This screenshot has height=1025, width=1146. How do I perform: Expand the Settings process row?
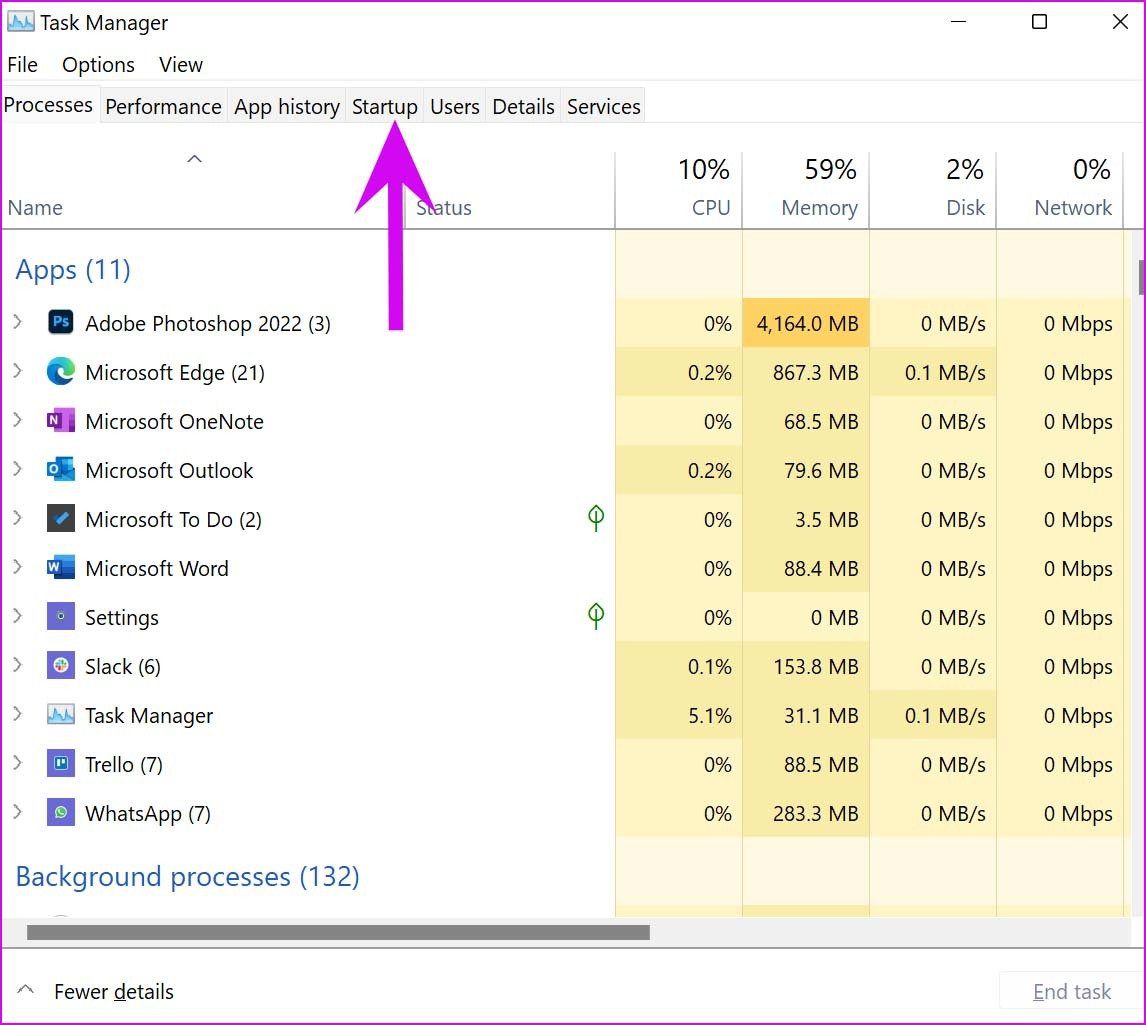click(18, 616)
